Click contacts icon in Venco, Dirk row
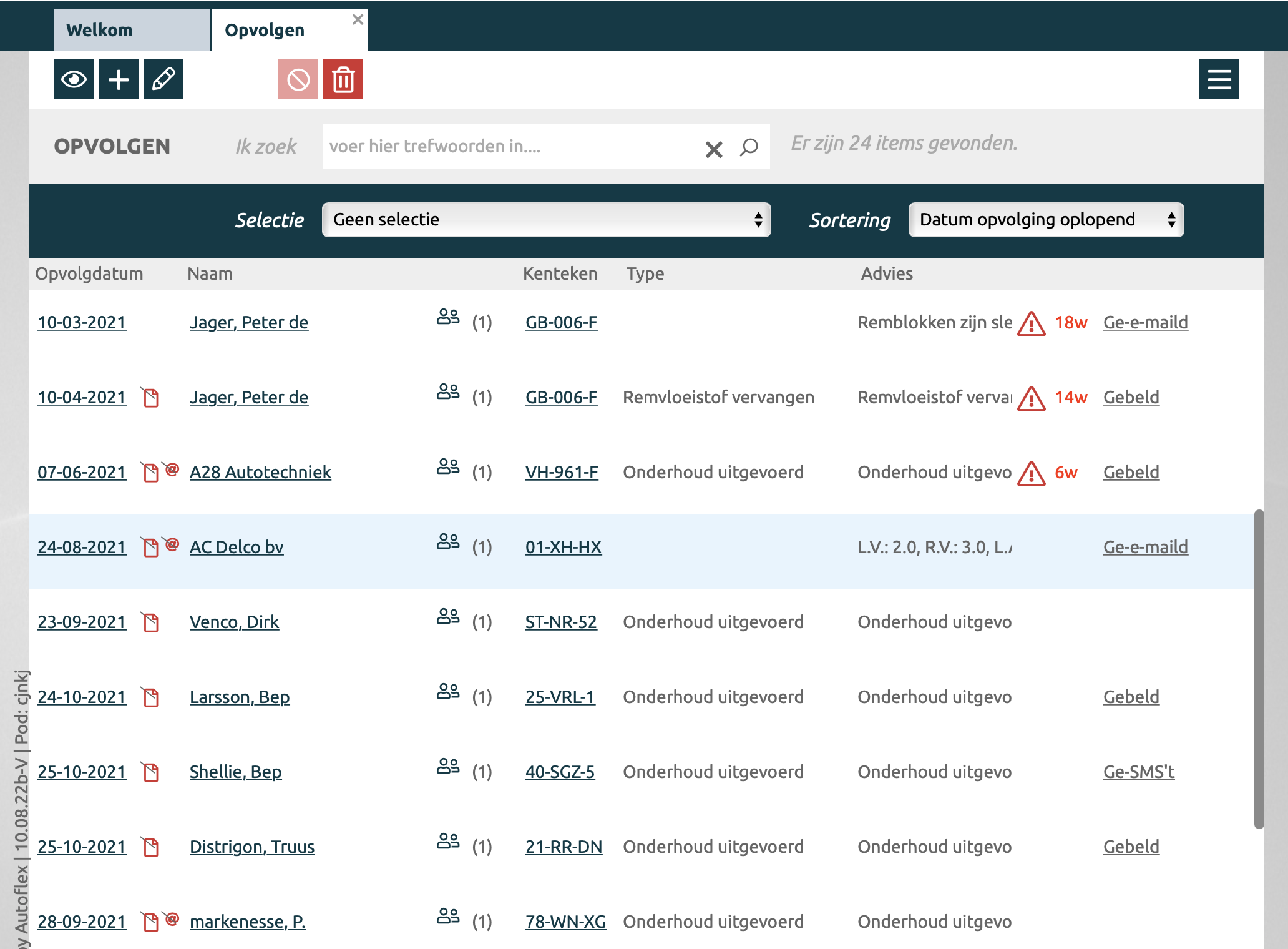1288x949 pixels. 448,617
